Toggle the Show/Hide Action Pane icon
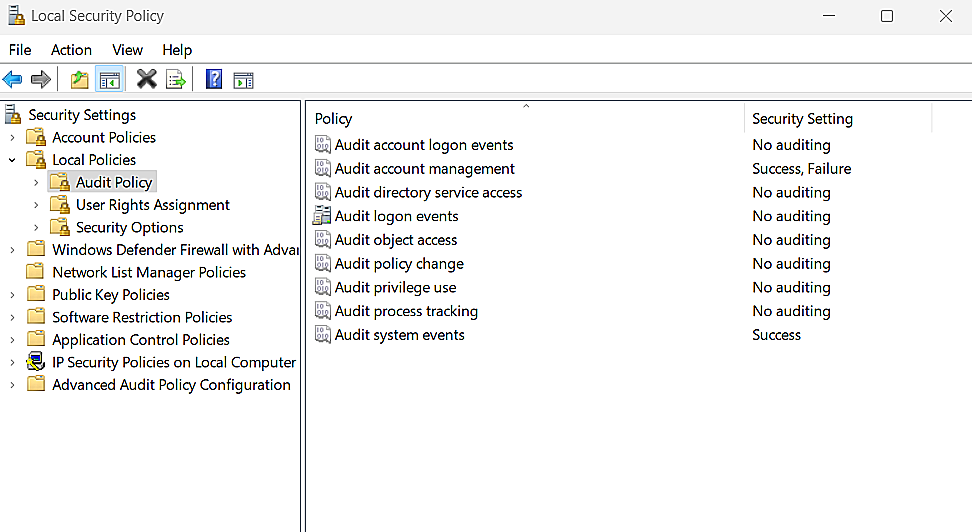Image resolution: width=972 pixels, height=532 pixels. [x=243, y=80]
